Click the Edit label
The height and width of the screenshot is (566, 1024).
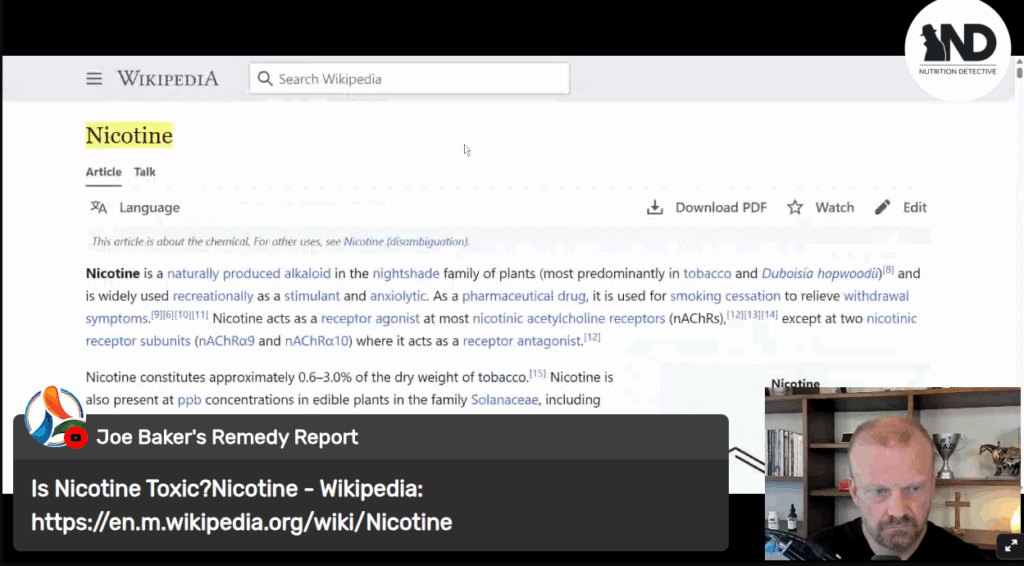click(914, 208)
